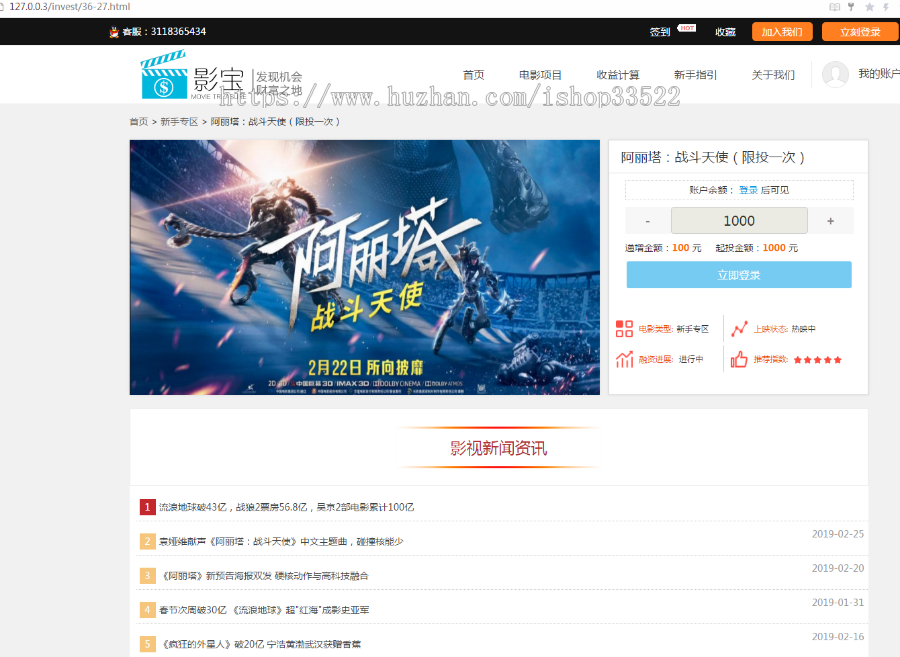Click the 立刻登录 button
Viewport: 900px width, 657px height.
coord(859,32)
